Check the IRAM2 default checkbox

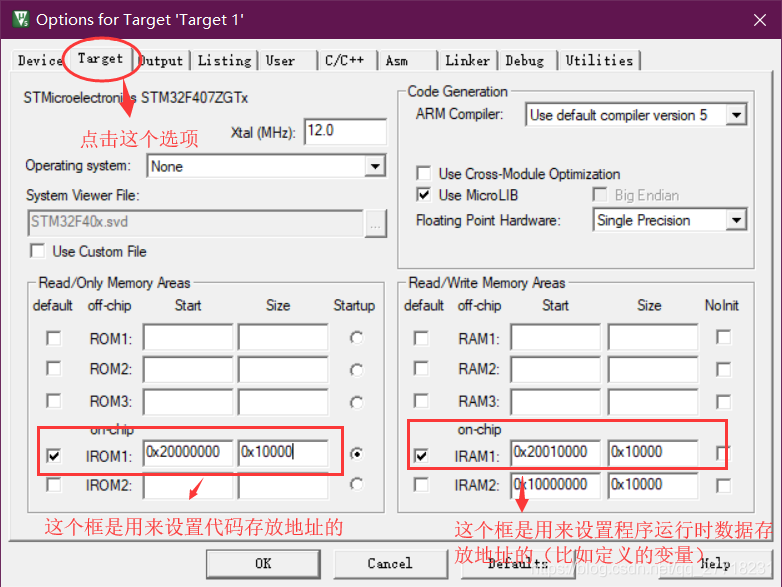[421, 485]
